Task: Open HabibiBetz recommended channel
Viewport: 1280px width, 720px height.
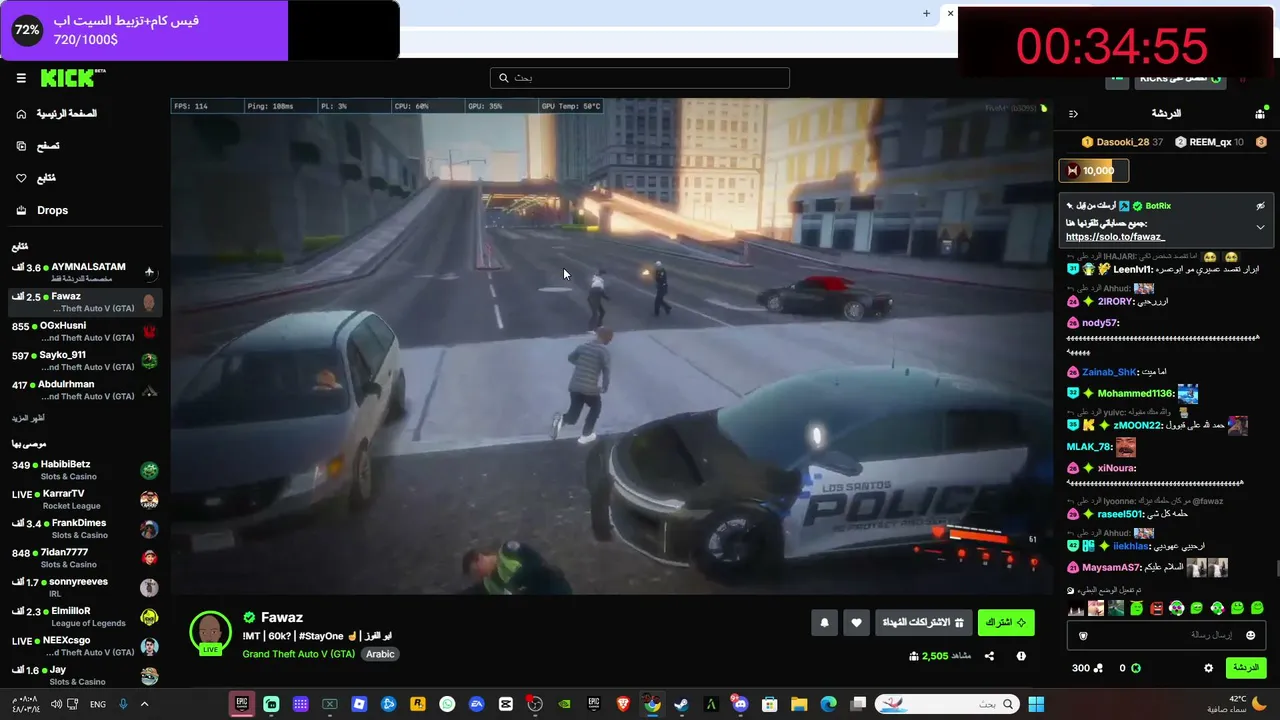Action: 85,470
